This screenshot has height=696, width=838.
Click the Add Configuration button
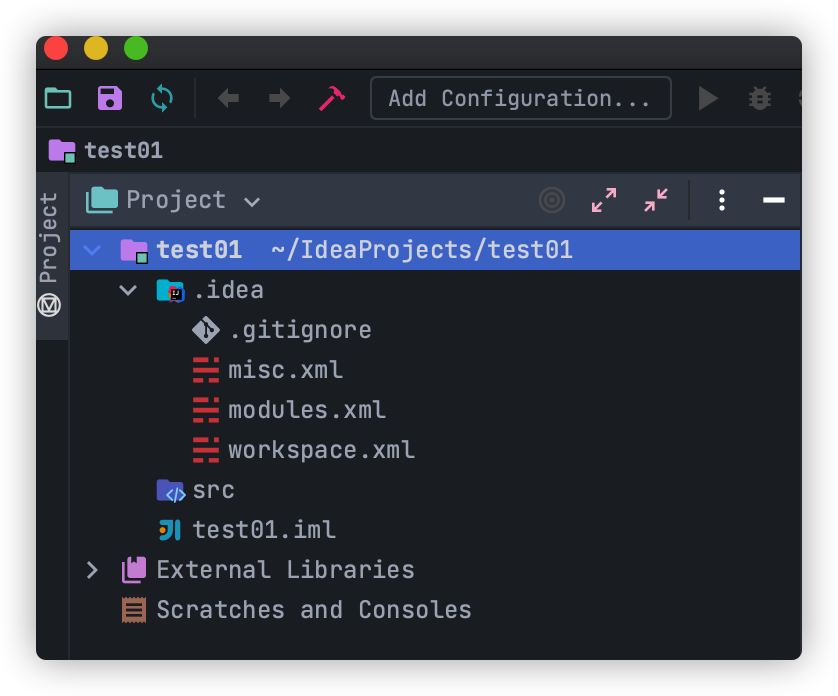(520, 98)
